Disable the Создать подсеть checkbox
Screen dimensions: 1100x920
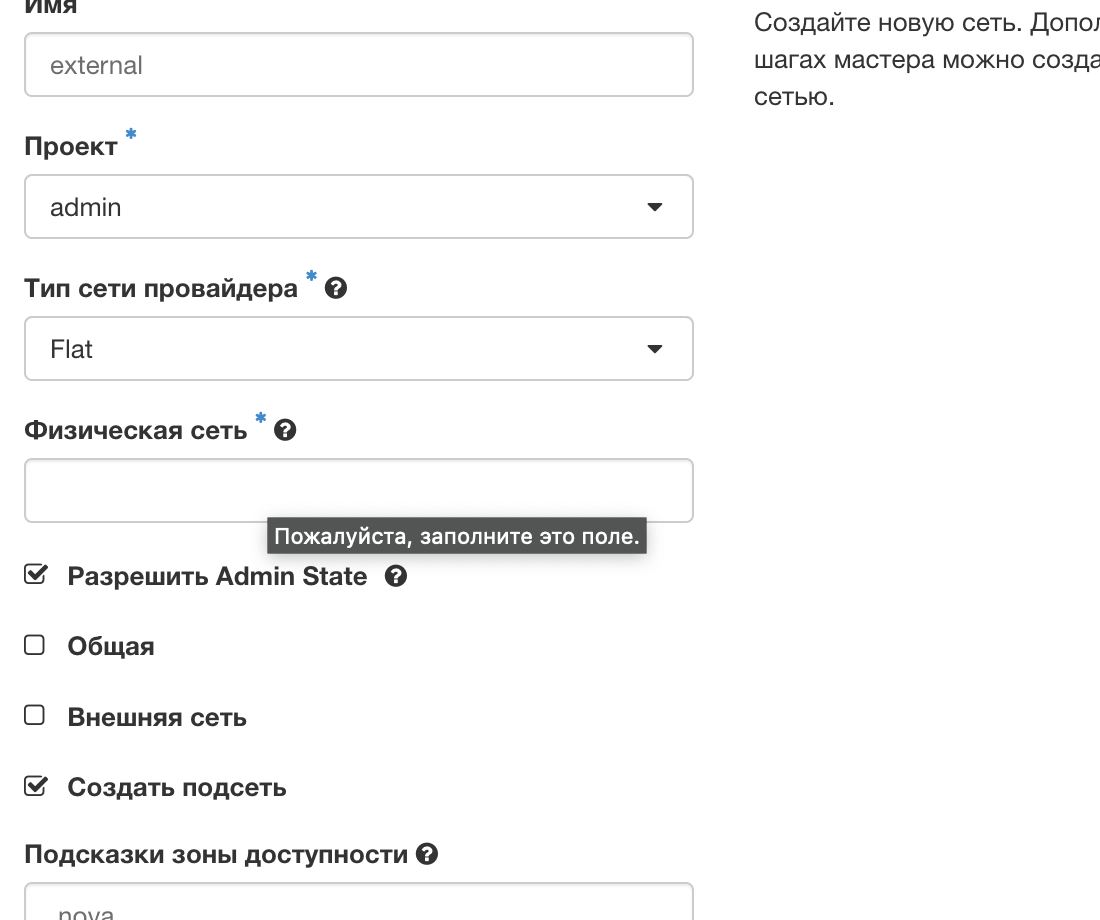point(35,786)
